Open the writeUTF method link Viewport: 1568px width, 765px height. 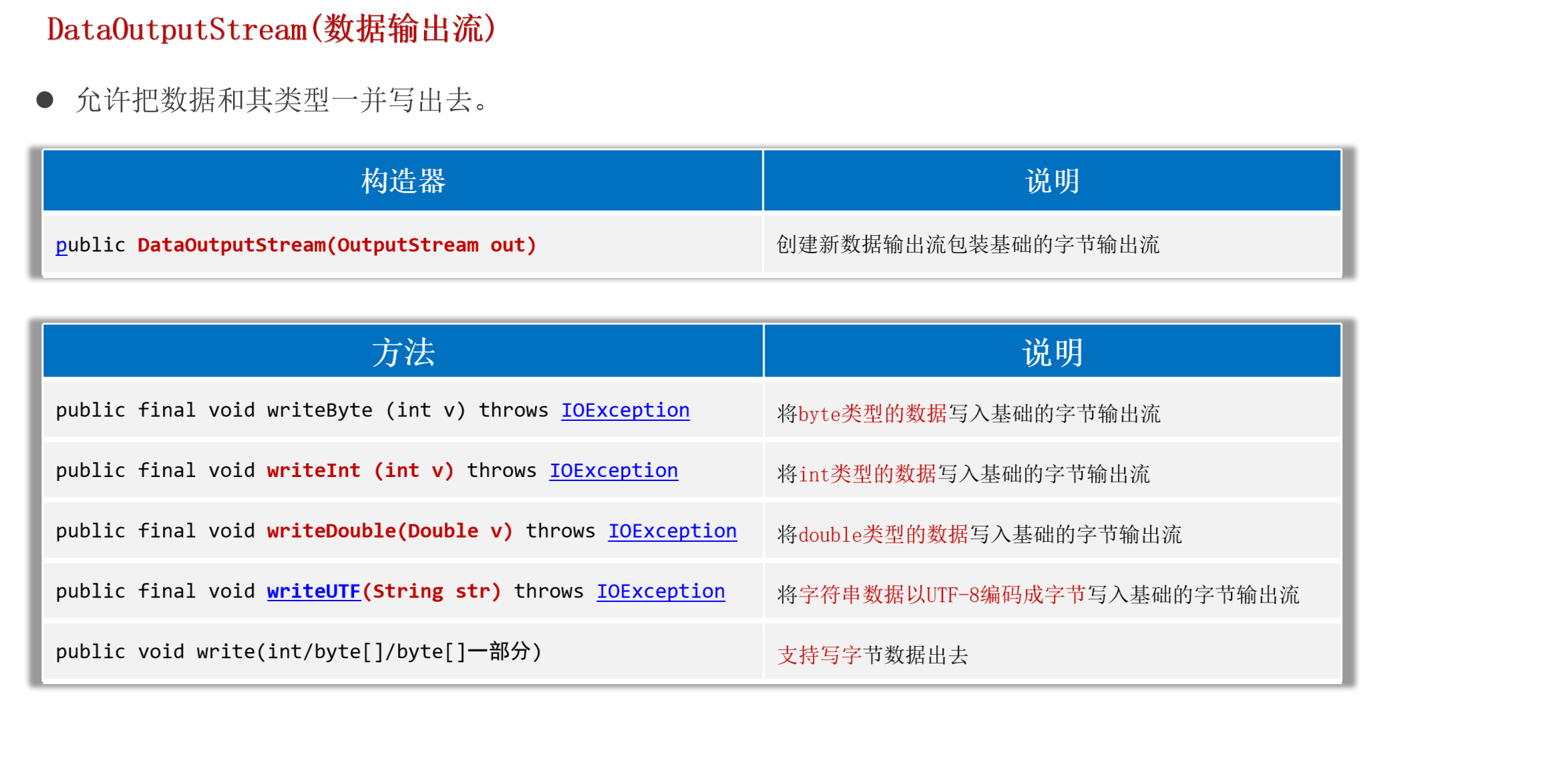(313, 591)
